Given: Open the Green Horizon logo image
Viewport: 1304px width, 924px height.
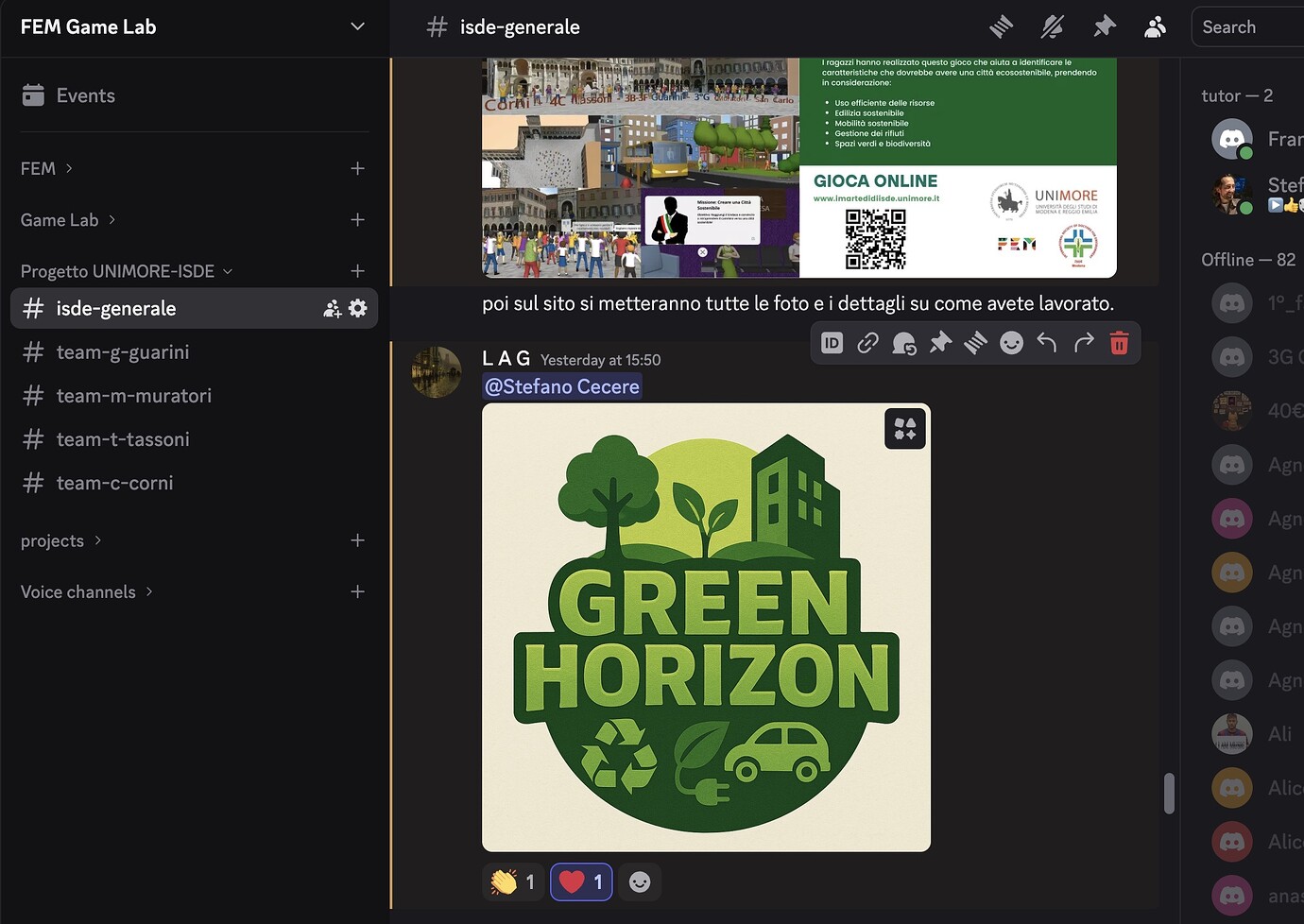Looking at the screenshot, I should [x=706, y=627].
